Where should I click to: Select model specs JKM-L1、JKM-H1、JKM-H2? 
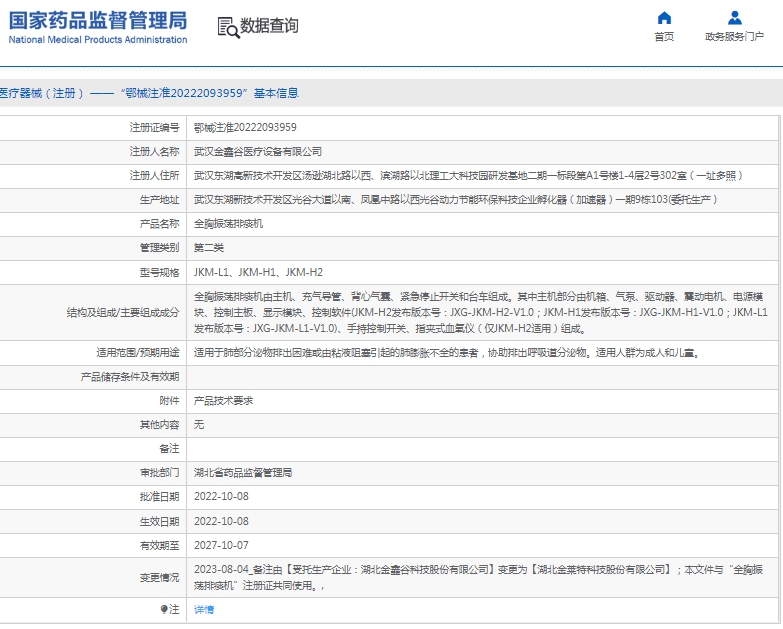tap(258, 273)
